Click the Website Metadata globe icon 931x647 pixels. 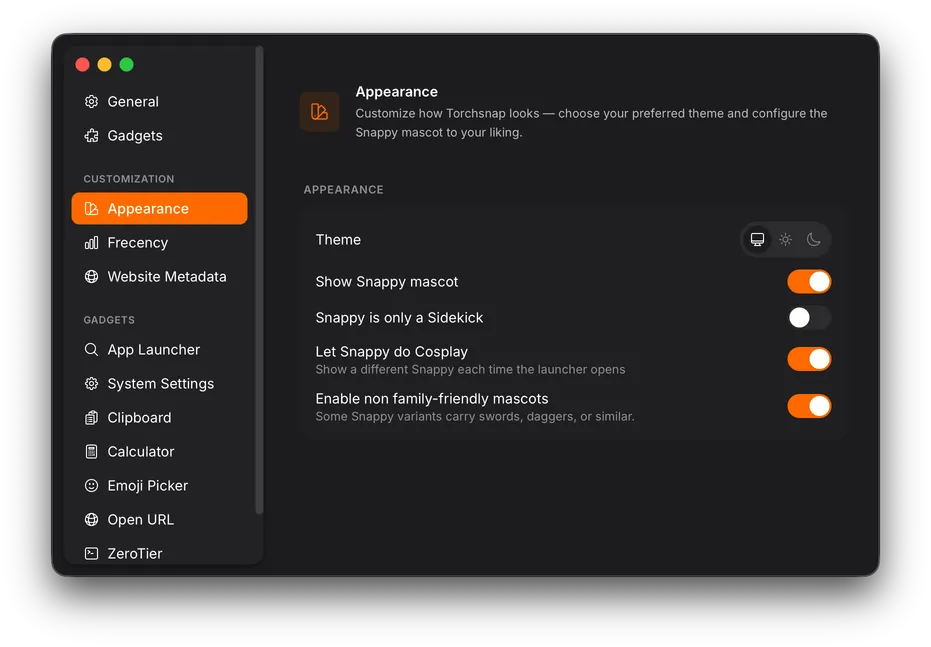point(91,277)
